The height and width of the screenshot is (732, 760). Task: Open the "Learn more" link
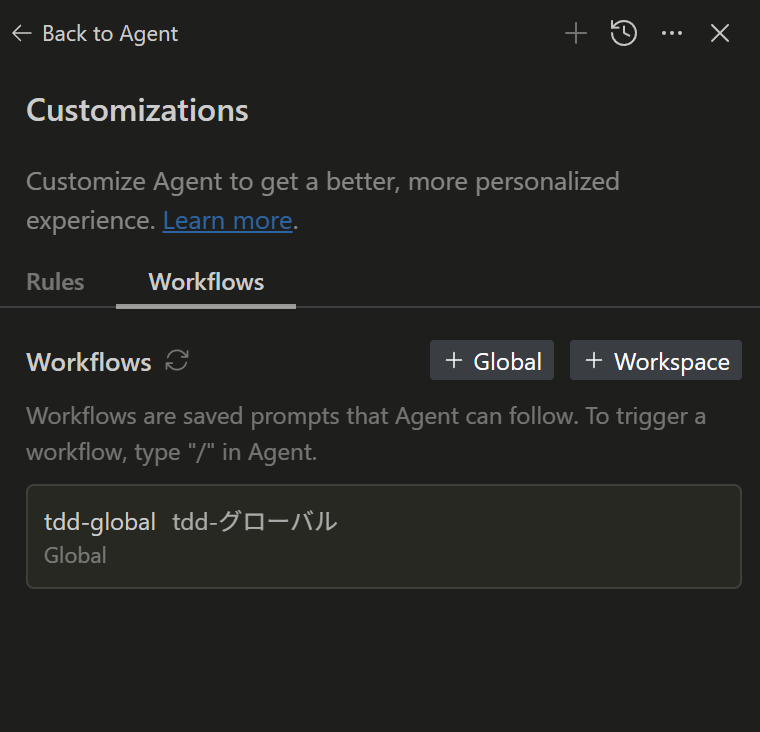click(227, 220)
